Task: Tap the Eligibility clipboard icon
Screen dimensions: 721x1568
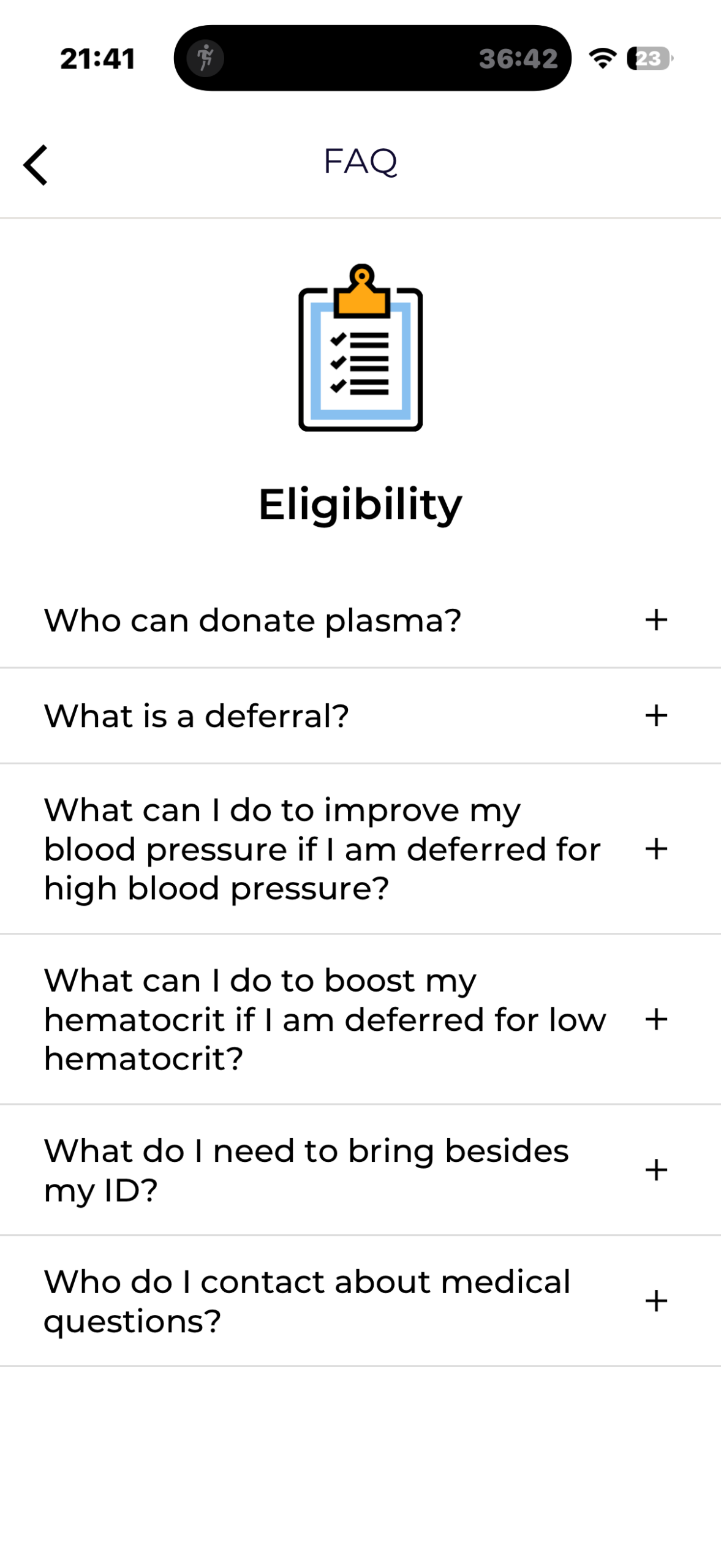Action: (x=360, y=347)
